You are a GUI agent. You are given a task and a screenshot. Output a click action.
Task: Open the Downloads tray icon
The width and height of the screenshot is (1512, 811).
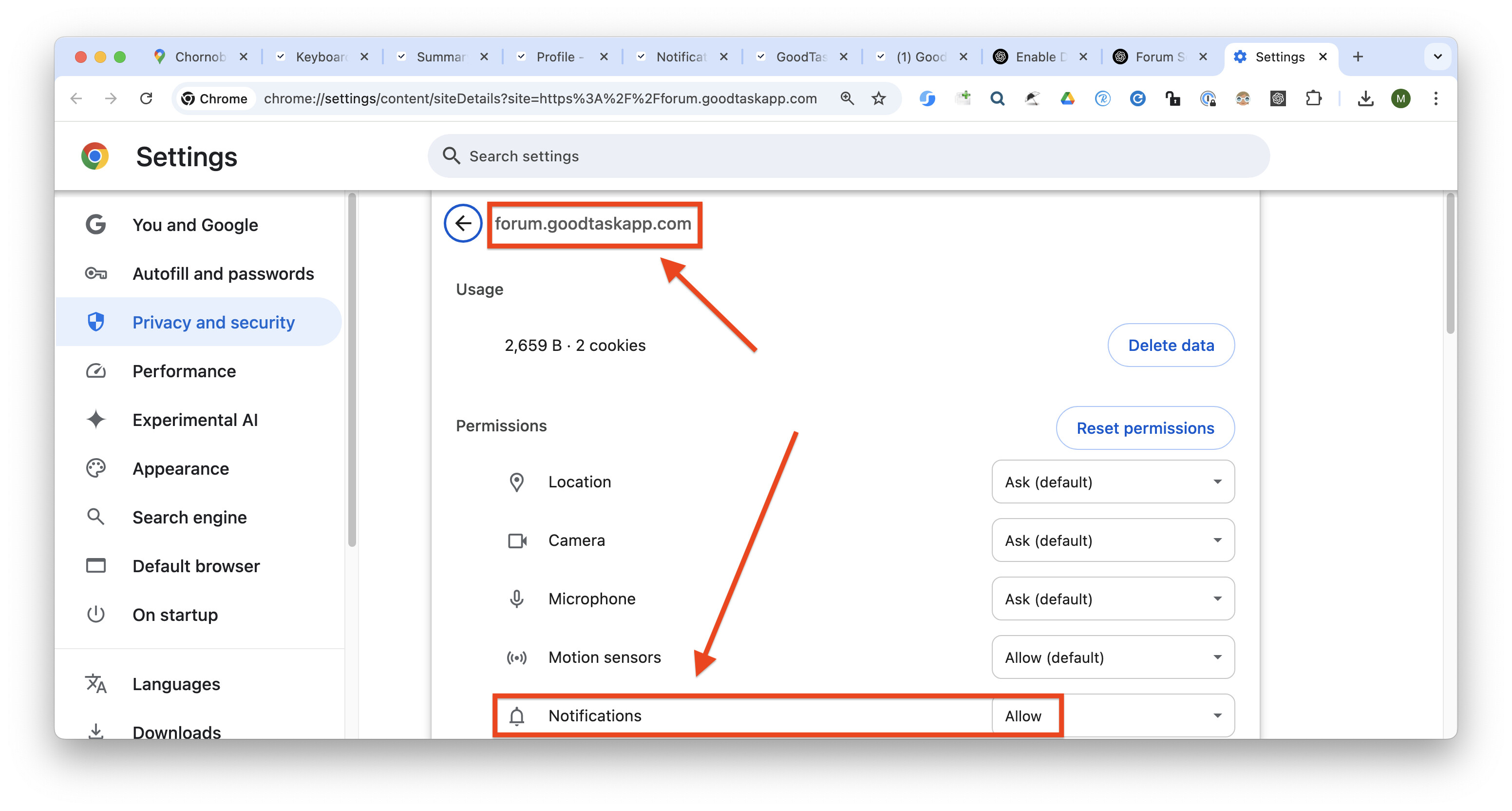click(1366, 98)
